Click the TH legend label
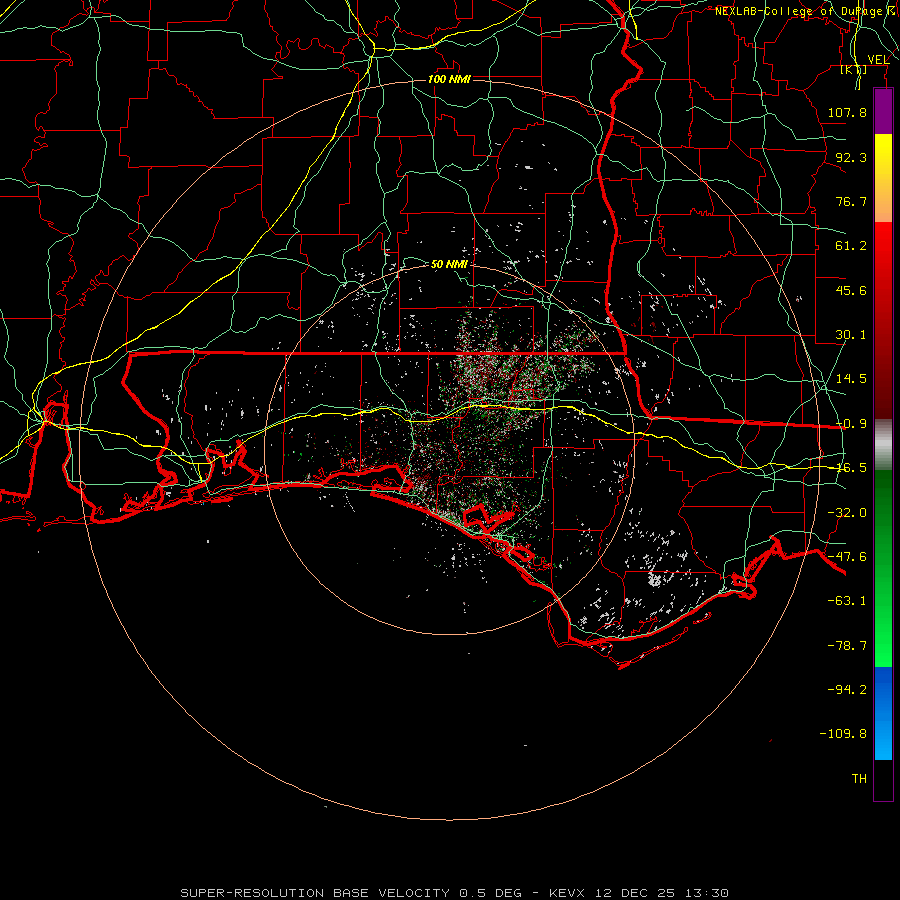This screenshot has width=900, height=900. (859, 779)
